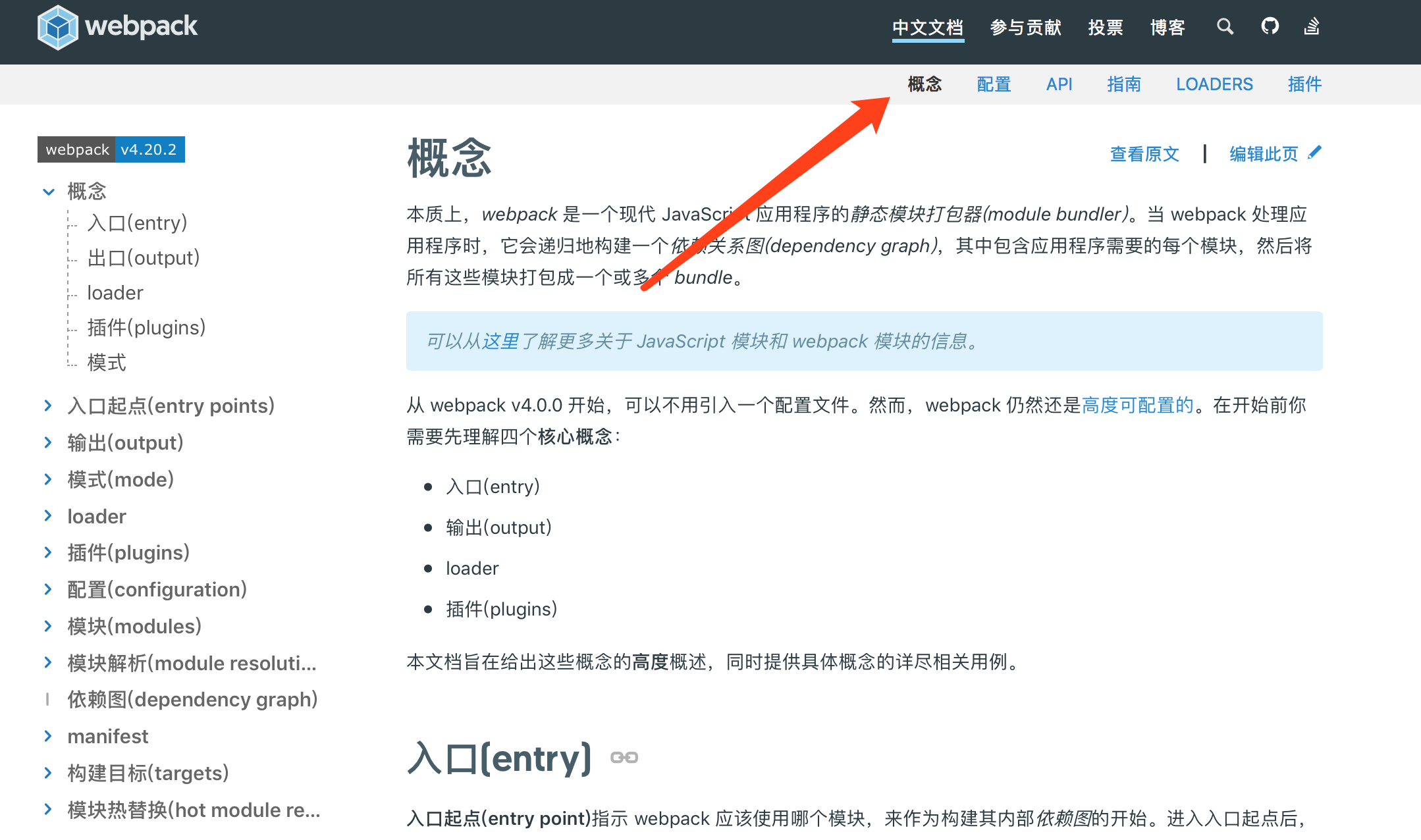Expand the 输出(output) sidebar chevron
The height and width of the screenshot is (840, 1421).
click(48, 442)
